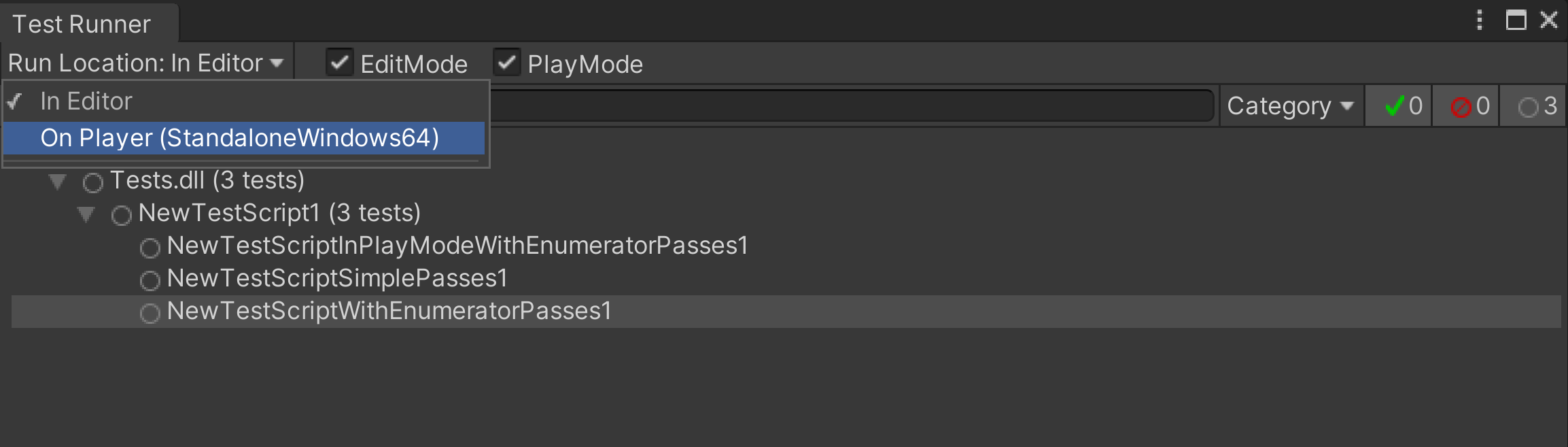This screenshot has height=447, width=1568.
Task: Click status circle icon beside NewTestScript1
Action: pos(121,215)
